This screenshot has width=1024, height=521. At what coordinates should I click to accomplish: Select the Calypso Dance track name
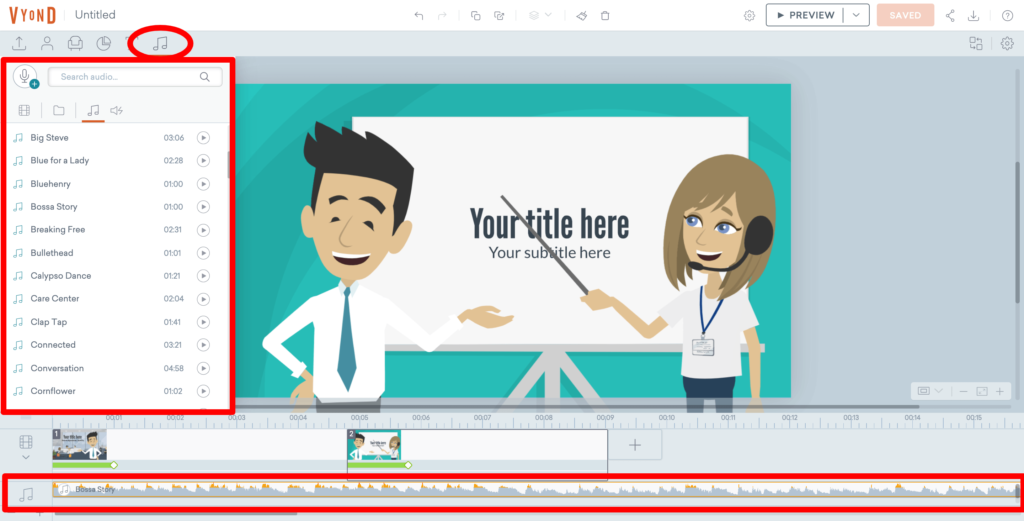coord(61,276)
